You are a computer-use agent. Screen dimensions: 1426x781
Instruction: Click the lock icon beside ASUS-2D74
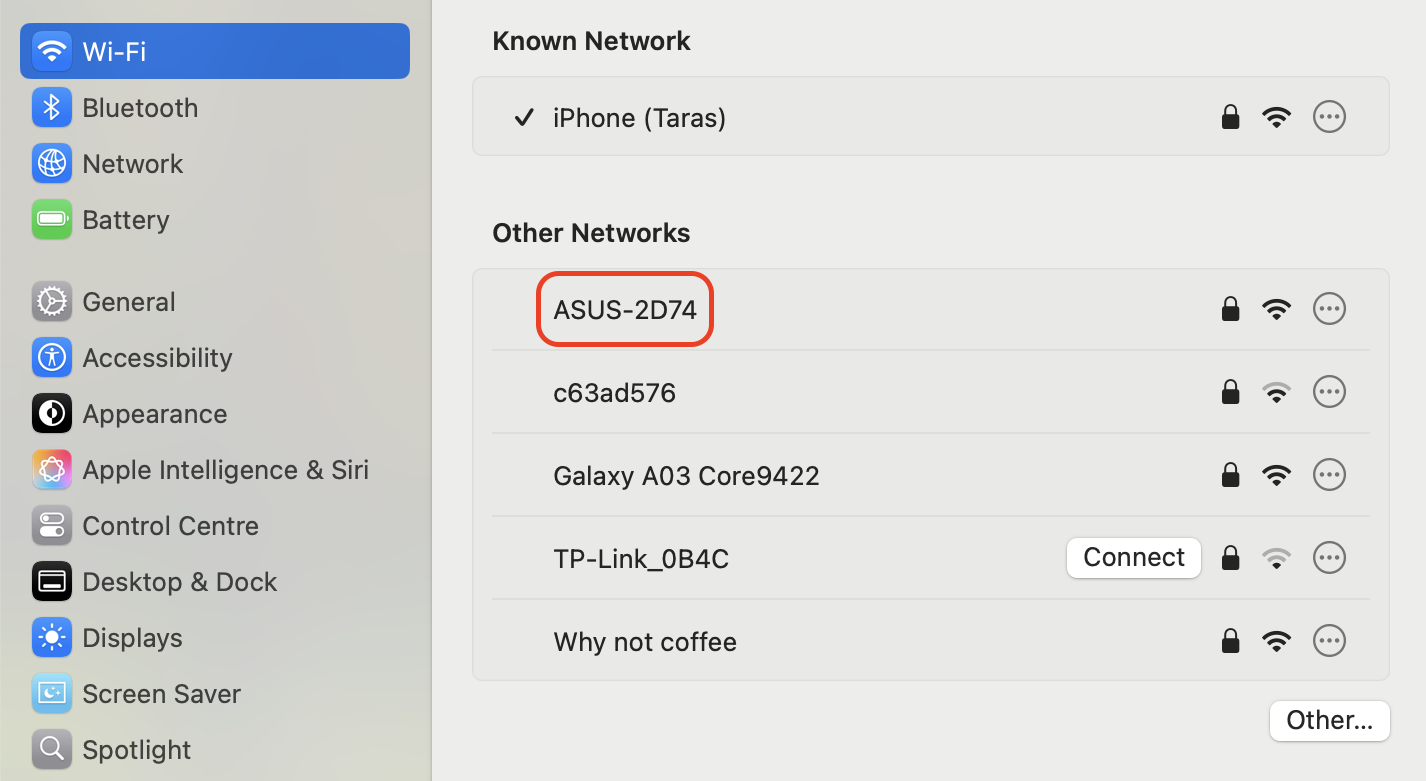coord(1230,308)
